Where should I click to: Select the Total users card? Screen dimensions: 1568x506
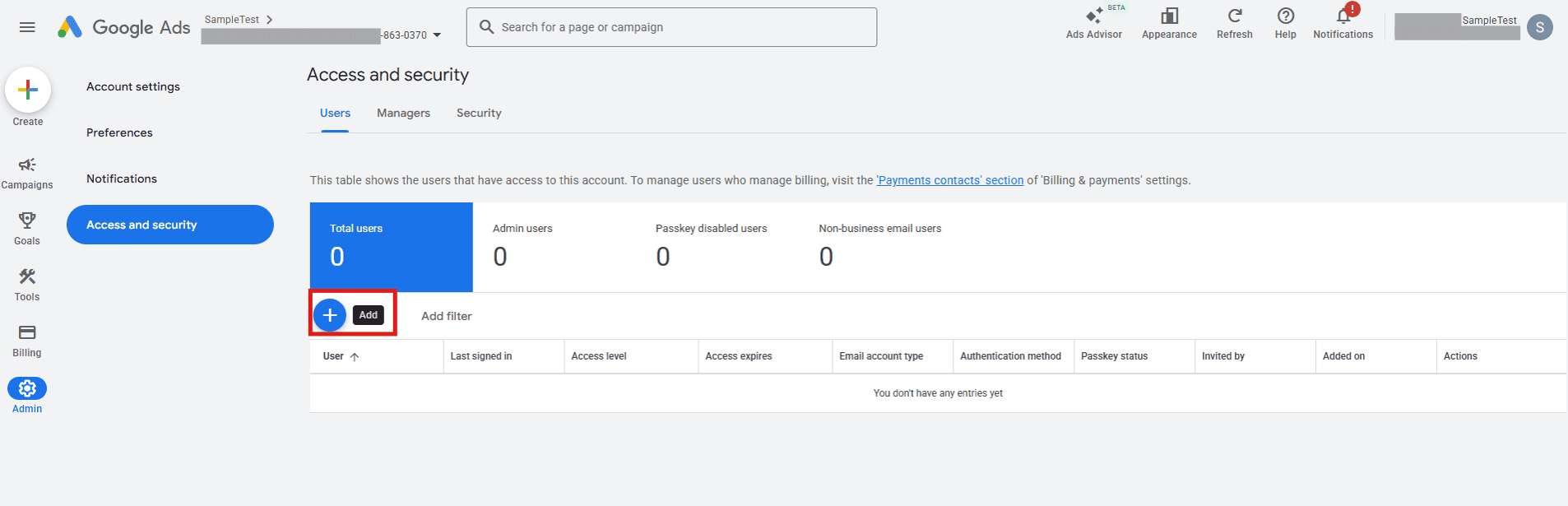[x=392, y=247]
